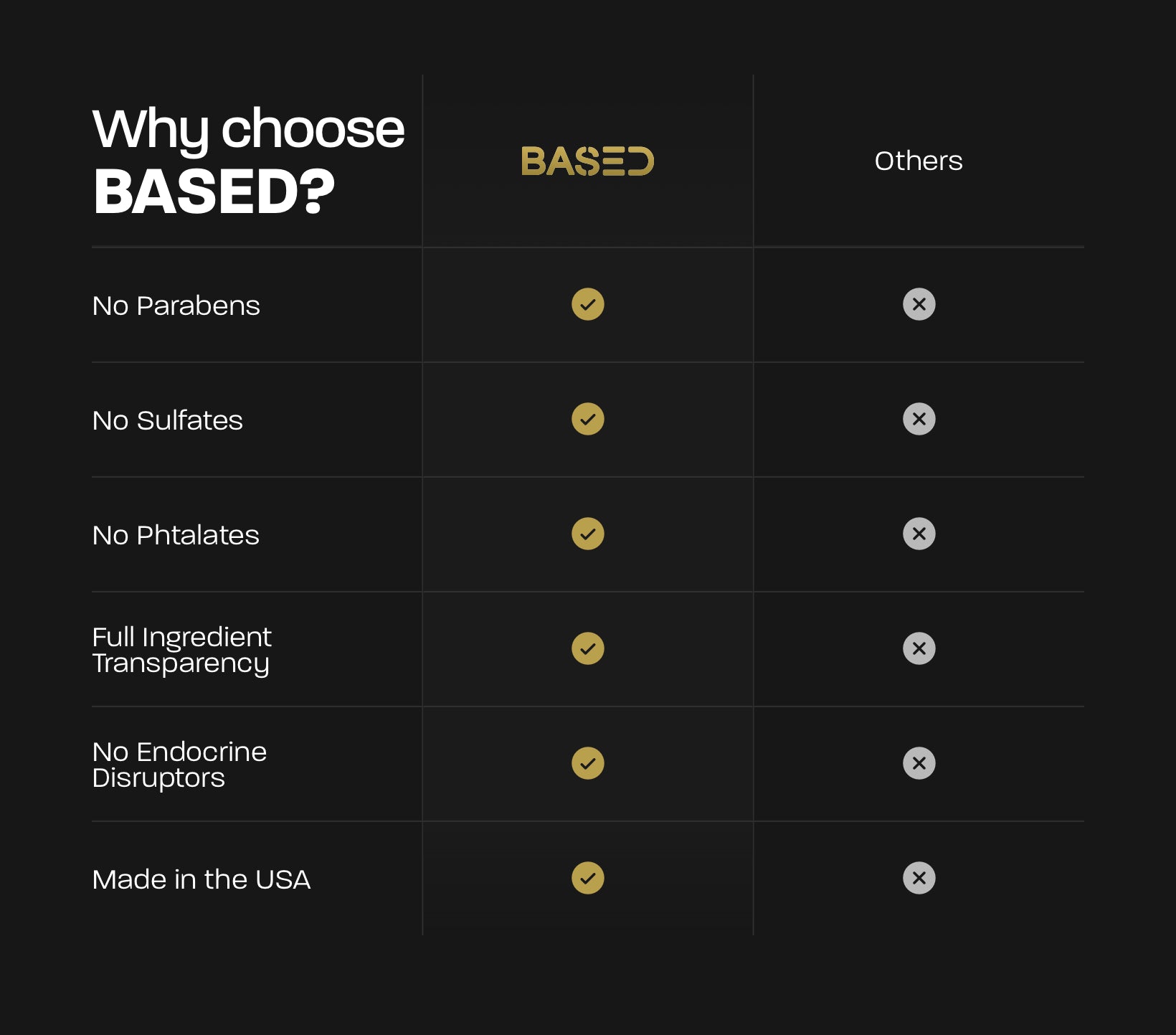Click the checkmark in Made in the USA row
The height and width of the screenshot is (1035, 1176).
coord(588,878)
